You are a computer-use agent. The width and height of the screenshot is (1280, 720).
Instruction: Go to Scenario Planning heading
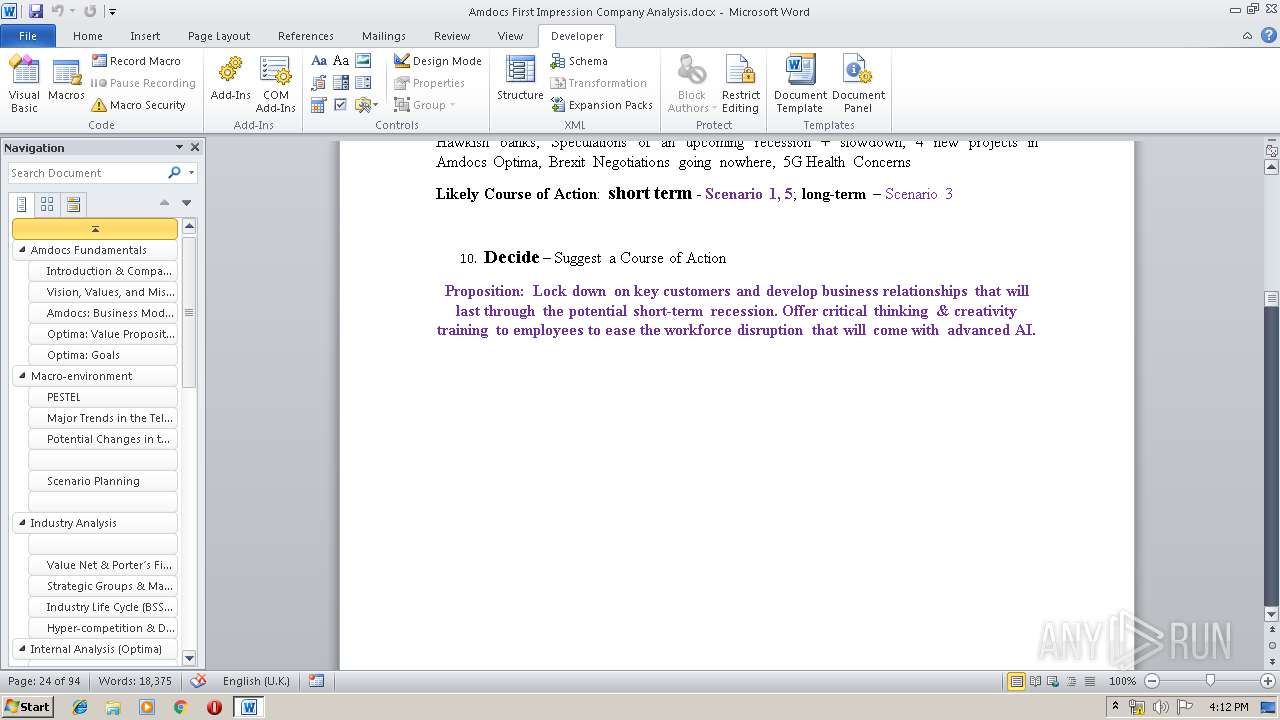[x=103, y=481]
